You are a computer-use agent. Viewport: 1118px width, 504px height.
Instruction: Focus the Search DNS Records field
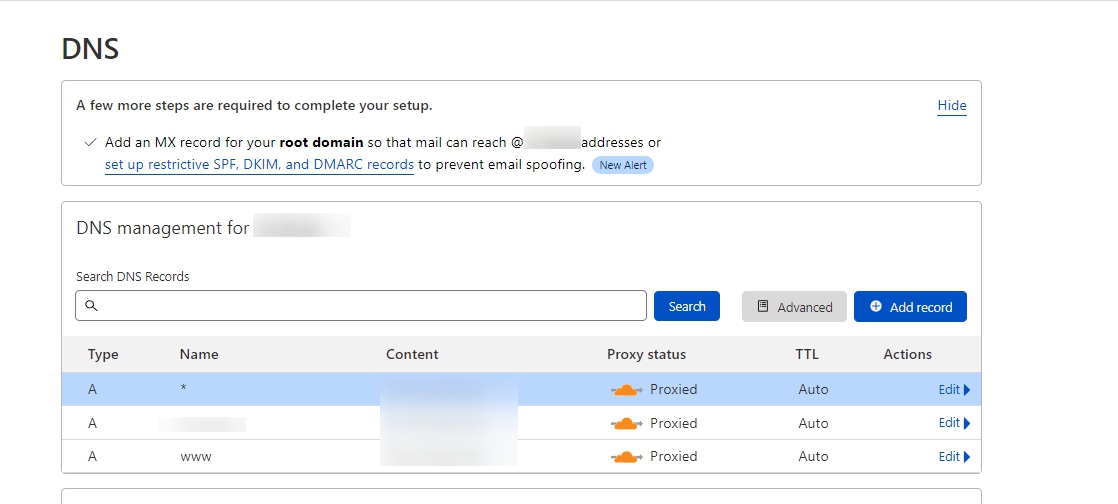click(x=361, y=306)
